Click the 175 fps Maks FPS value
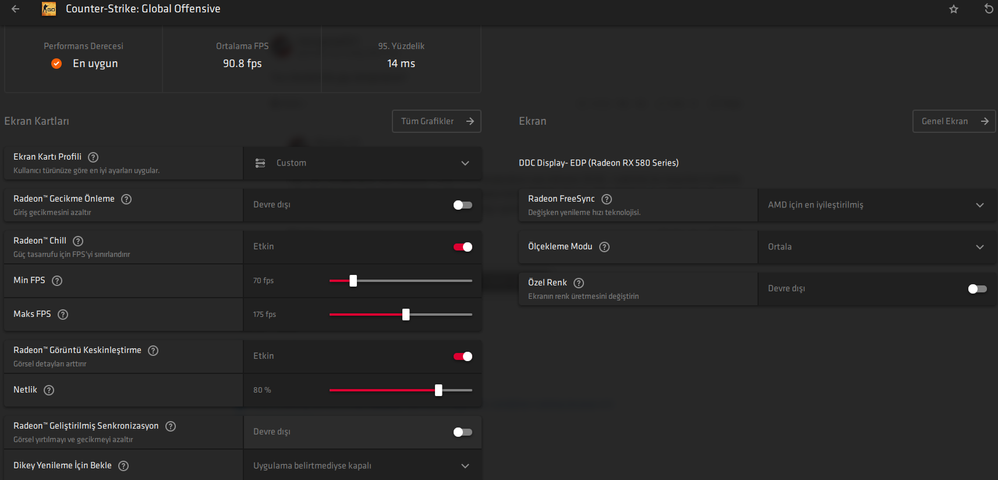The height and width of the screenshot is (480, 998). click(265, 314)
